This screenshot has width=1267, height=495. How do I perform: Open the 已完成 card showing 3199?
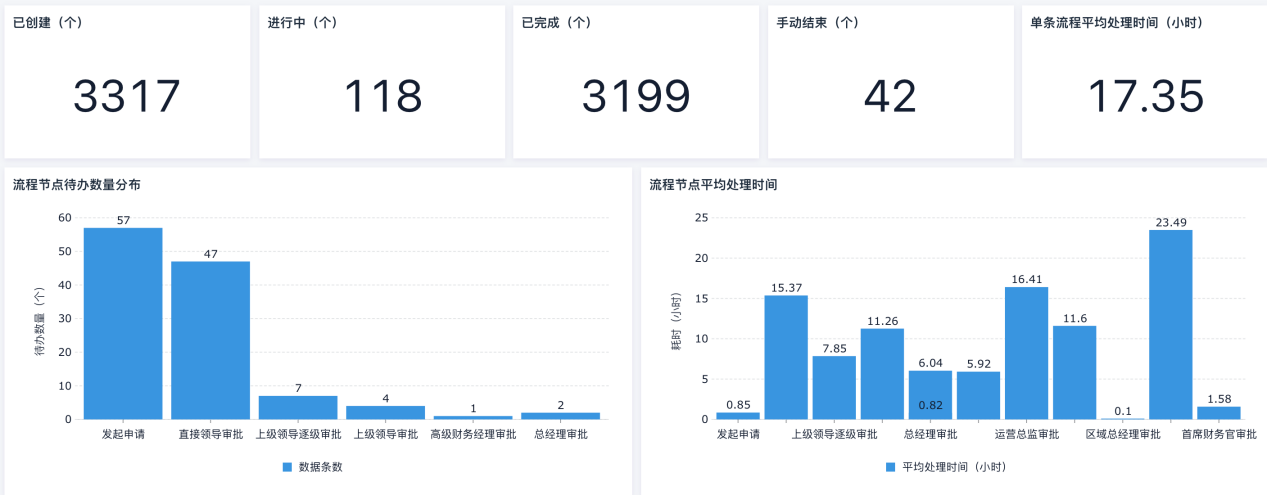[x=636, y=96]
